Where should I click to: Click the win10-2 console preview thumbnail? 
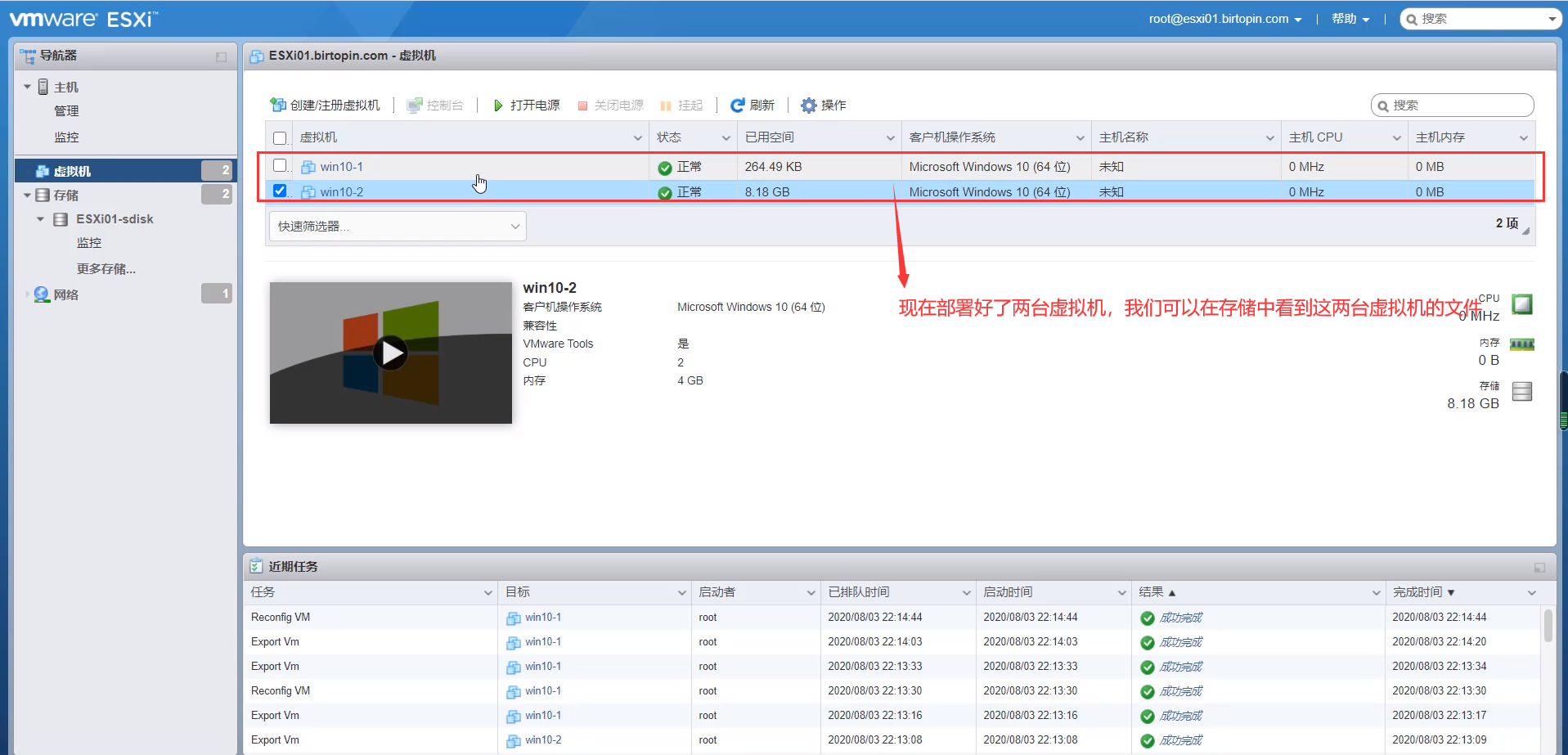coord(391,353)
